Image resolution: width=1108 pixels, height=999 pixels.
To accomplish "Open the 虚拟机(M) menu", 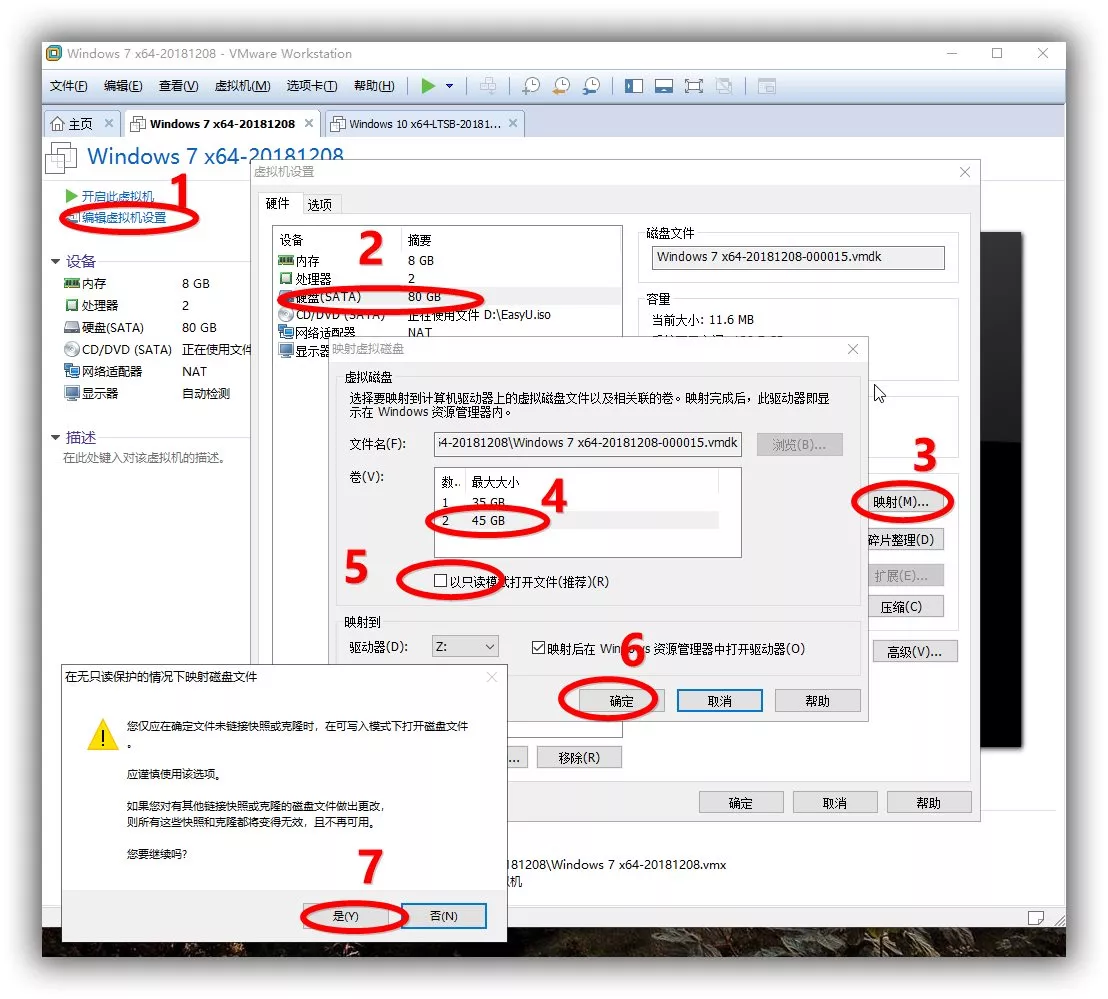I will pyautogui.click(x=242, y=86).
